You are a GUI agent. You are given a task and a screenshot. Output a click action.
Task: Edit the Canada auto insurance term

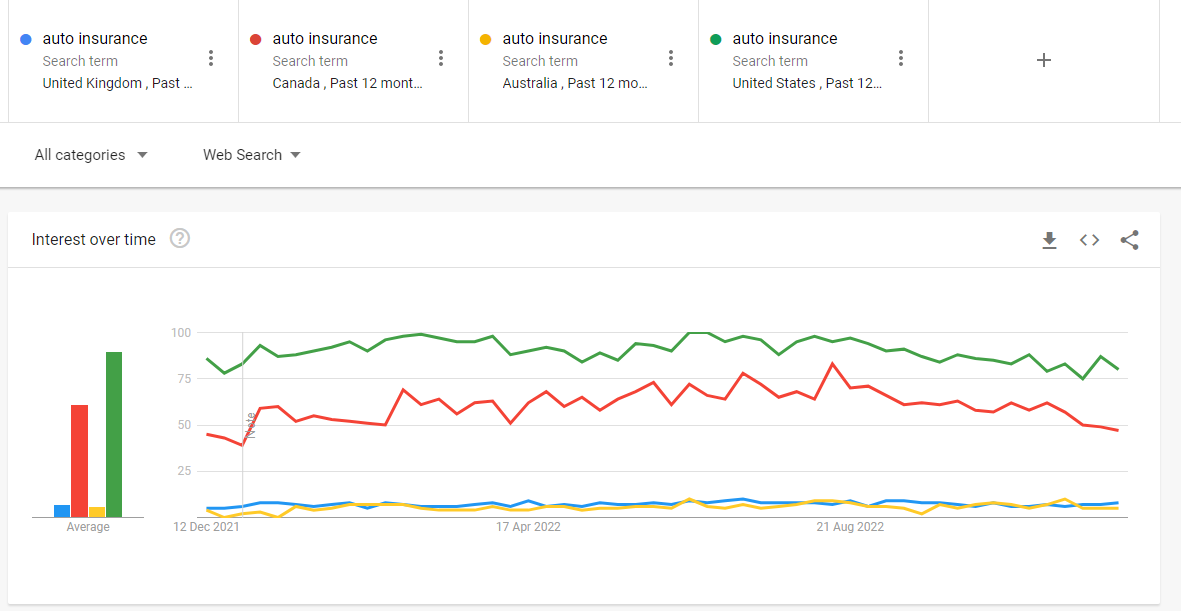click(325, 39)
